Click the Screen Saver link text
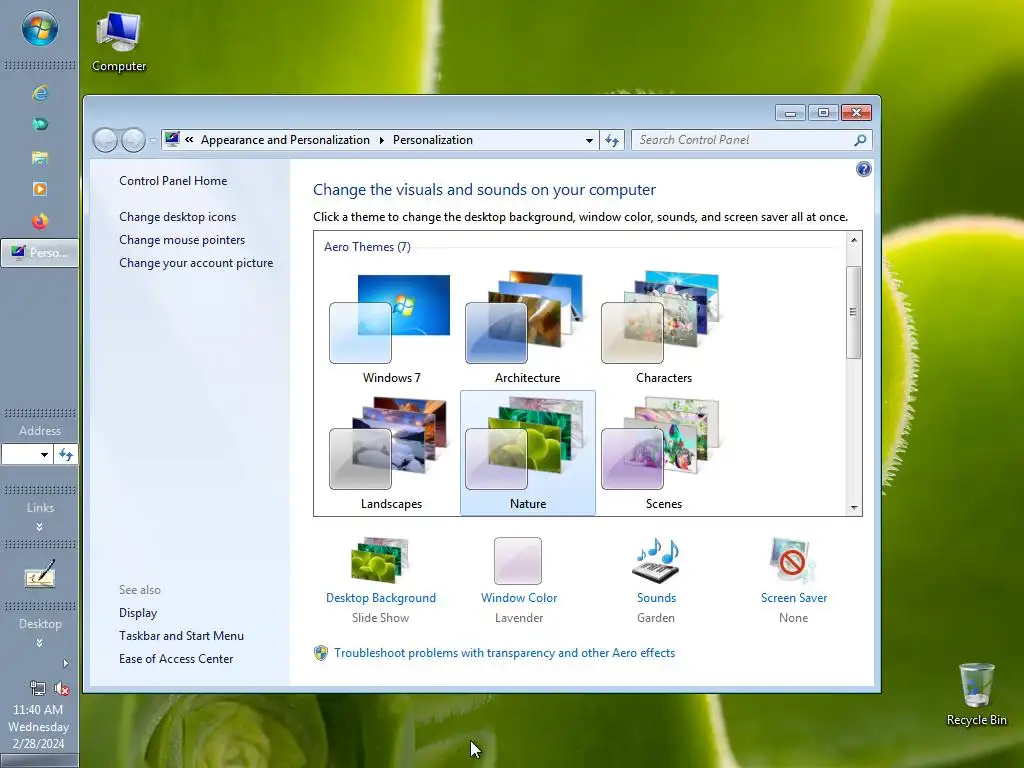 793,598
